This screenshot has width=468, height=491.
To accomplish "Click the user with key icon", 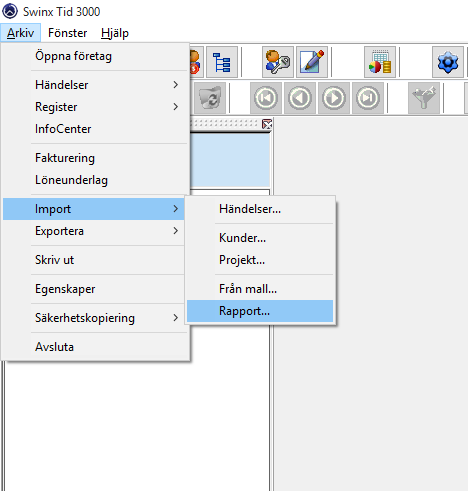I will [x=278, y=62].
